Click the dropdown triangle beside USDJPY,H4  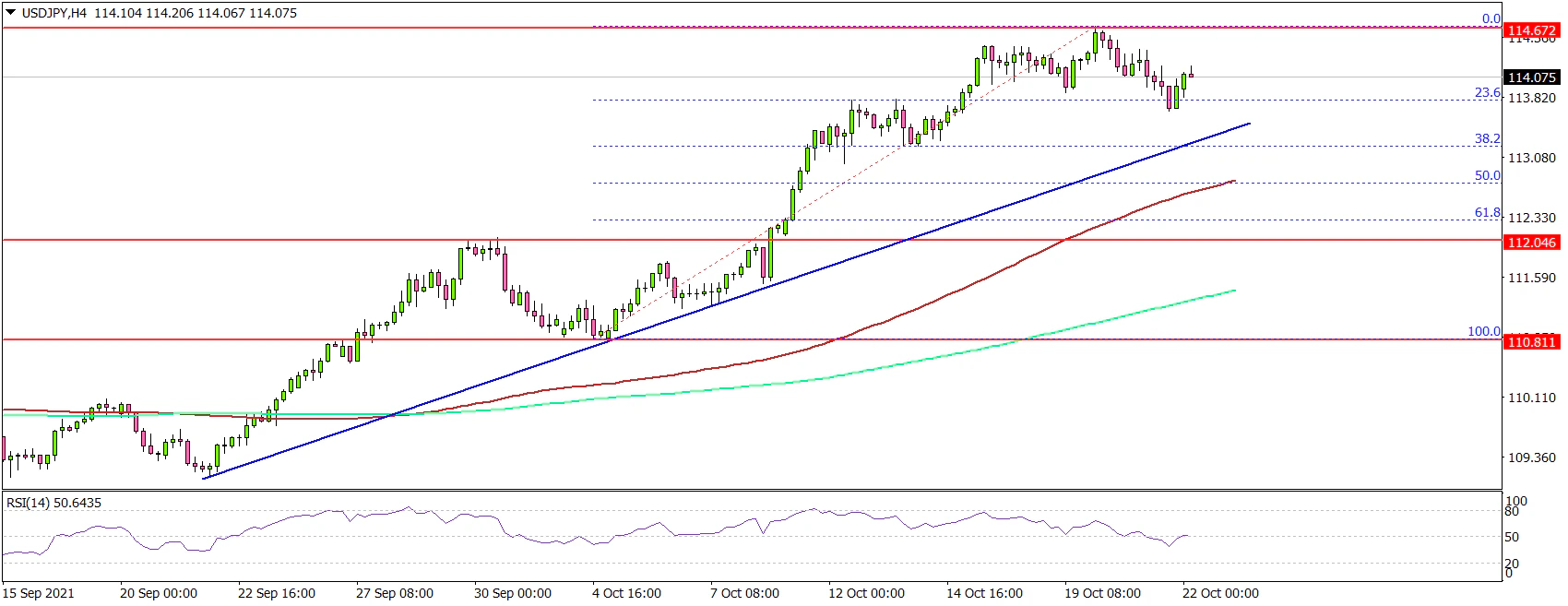click(10, 13)
